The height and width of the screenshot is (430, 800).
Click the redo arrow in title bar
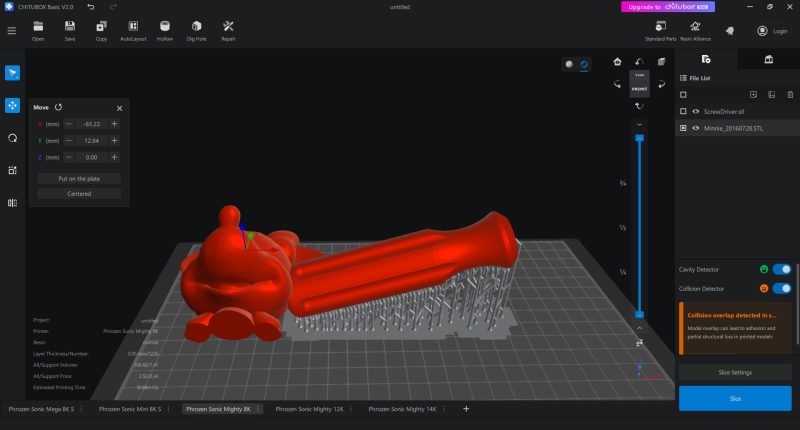coord(113,7)
